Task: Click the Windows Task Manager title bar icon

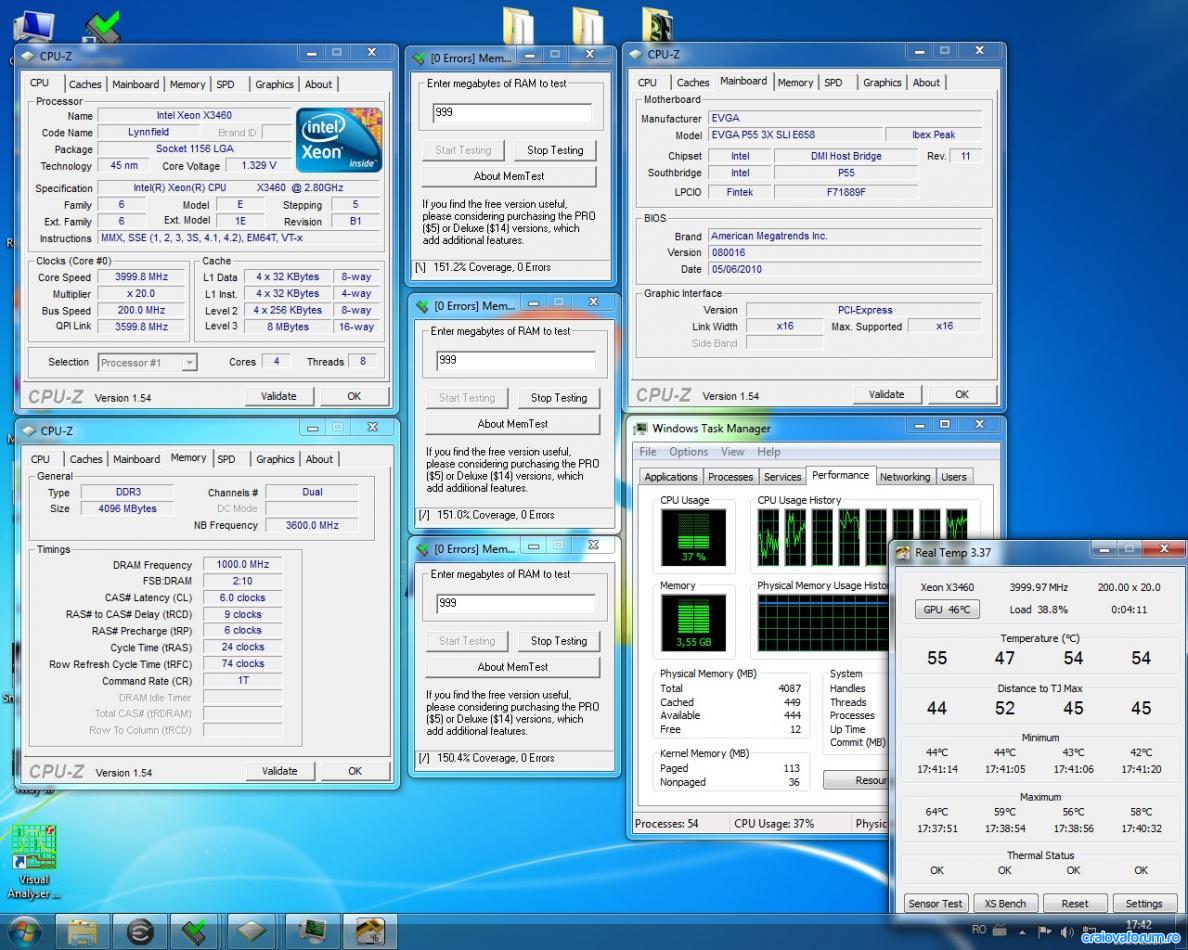Action: point(640,428)
